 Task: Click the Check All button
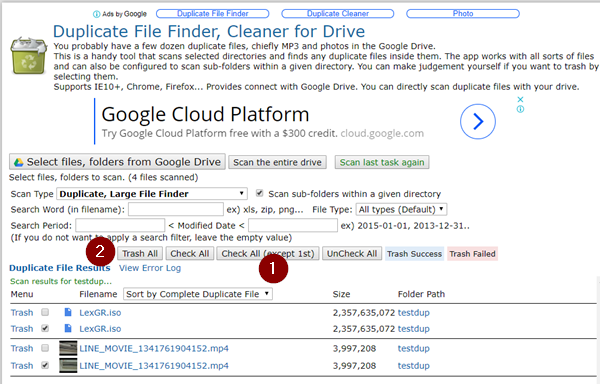coord(190,254)
